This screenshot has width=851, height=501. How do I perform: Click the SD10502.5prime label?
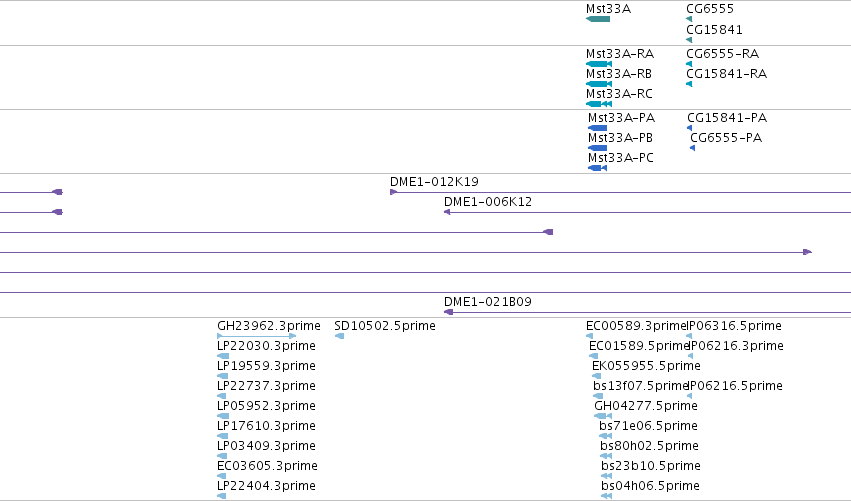pyautogui.click(x=385, y=326)
